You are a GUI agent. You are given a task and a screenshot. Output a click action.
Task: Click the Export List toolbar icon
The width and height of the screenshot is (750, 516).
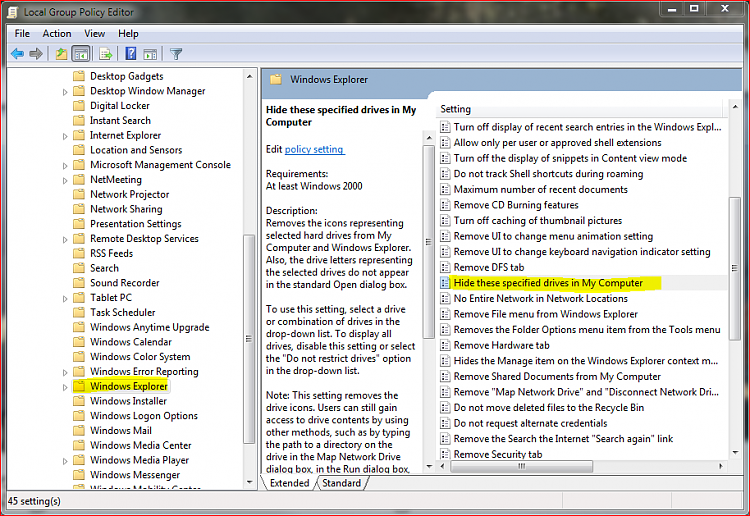(x=105, y=54)
